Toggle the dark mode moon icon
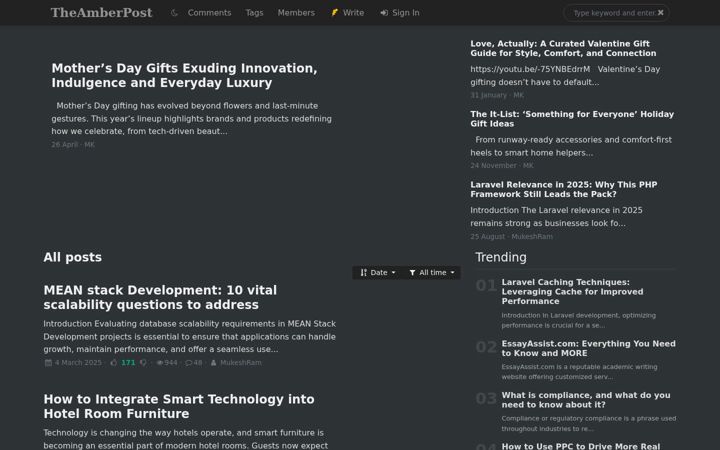This screenshot has width=720, height=450. [x=174, y=13]
